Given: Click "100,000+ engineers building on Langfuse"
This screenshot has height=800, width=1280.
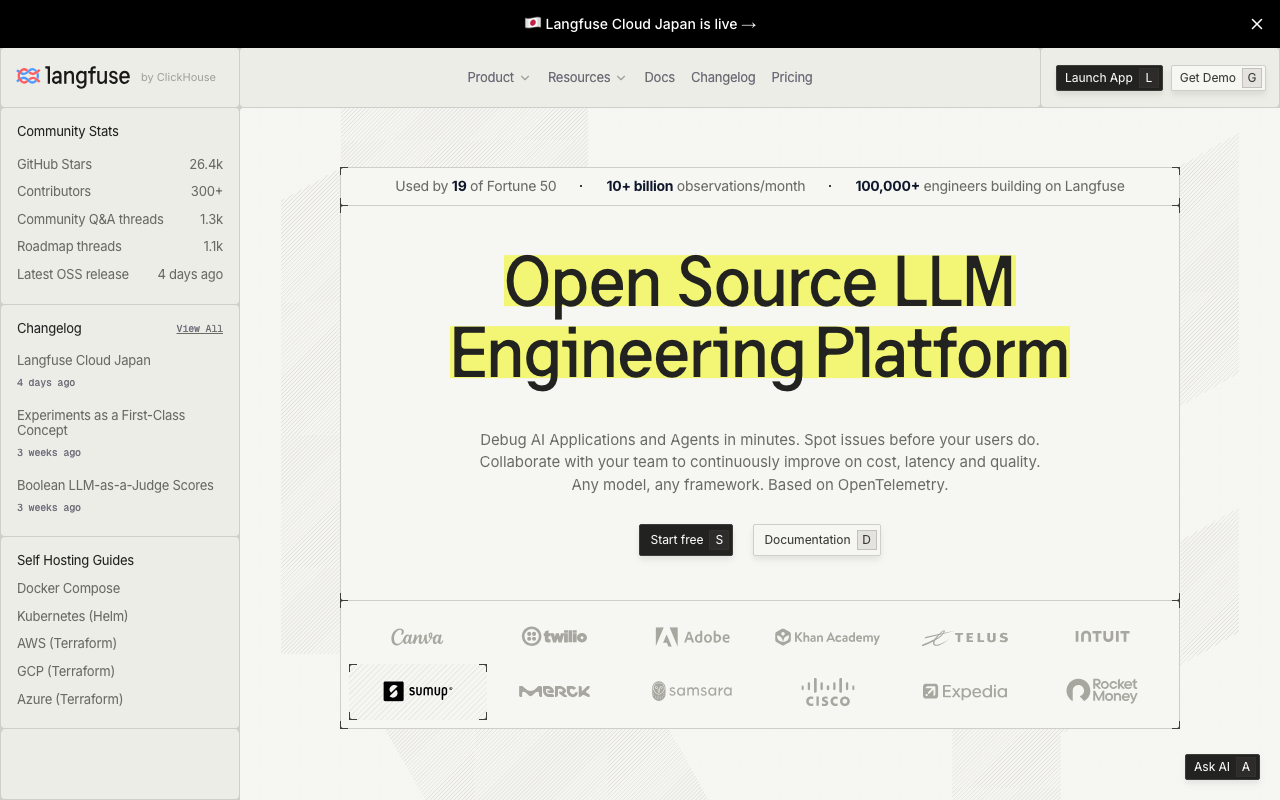Looking at the screenshot, I should coord(990,186).
